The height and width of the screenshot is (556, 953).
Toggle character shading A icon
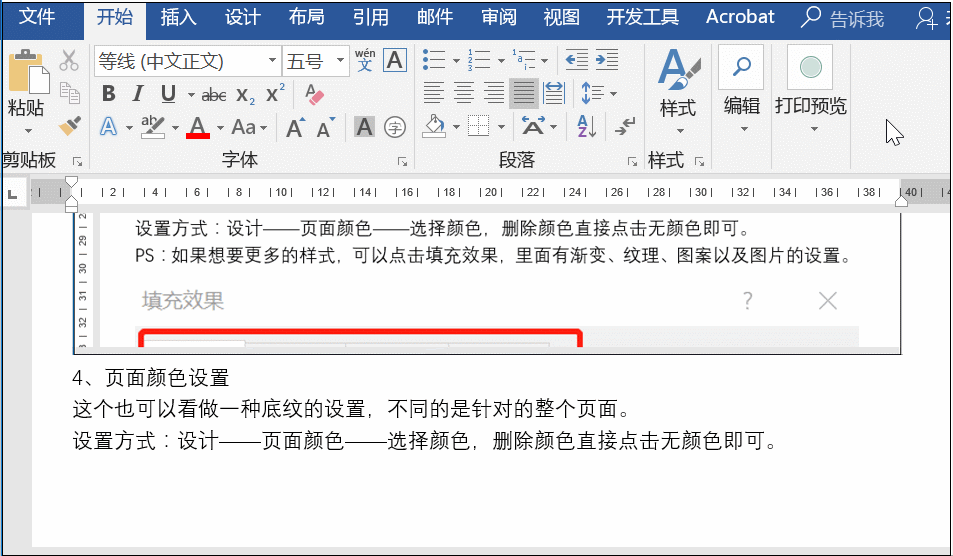[x=364, y=127]
